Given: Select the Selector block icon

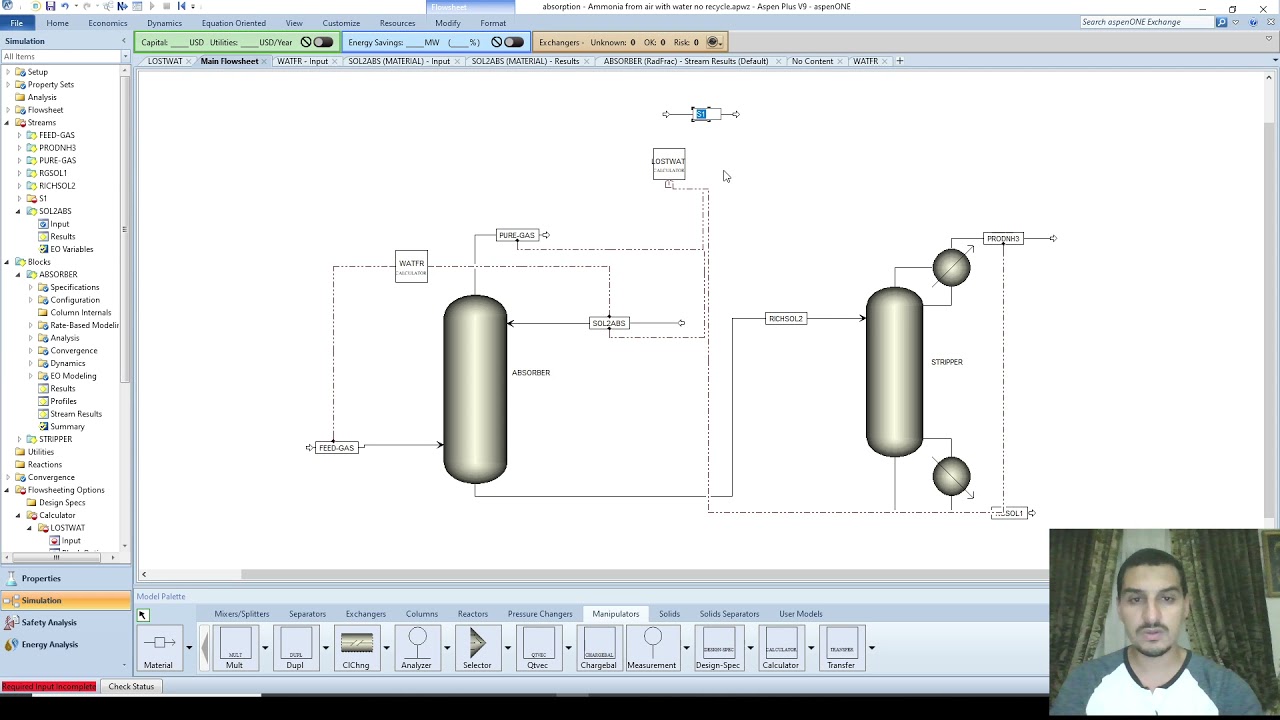Looking at the screenshot, I should coord(477,648).
